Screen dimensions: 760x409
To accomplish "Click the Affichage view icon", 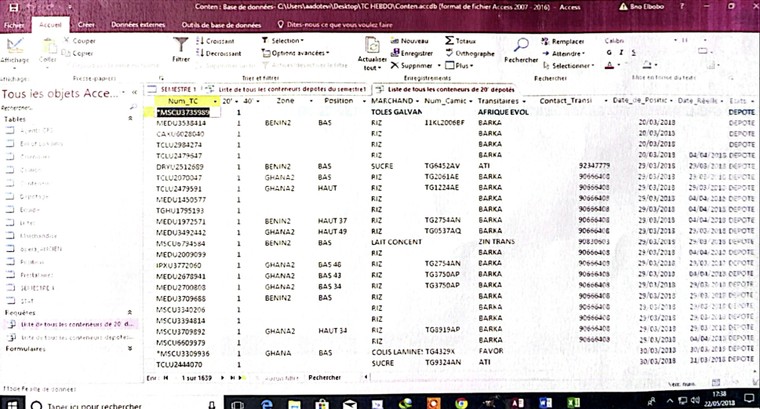I will (x=14, y=47).
